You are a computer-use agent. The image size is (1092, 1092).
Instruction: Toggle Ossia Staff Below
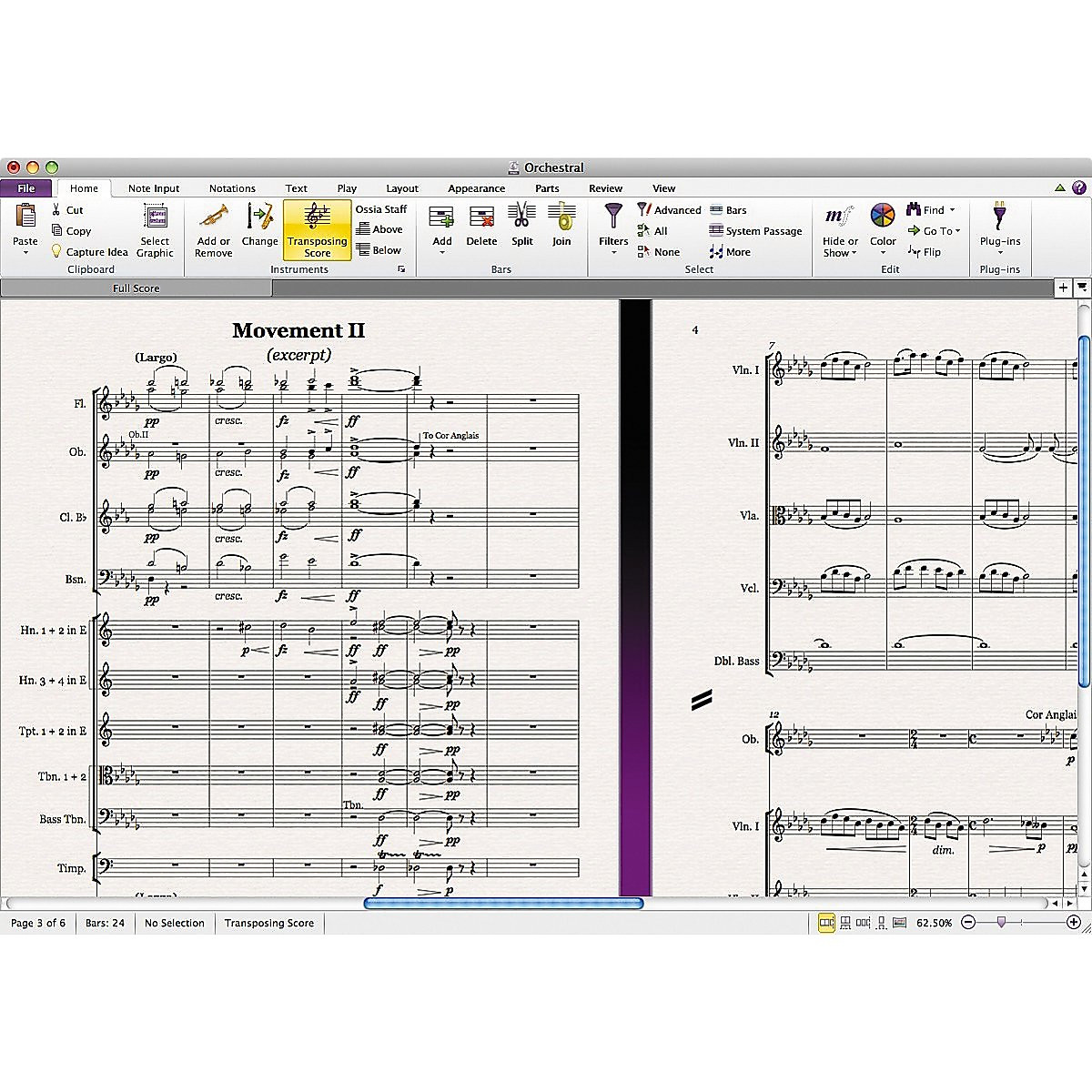pos(380,249)
